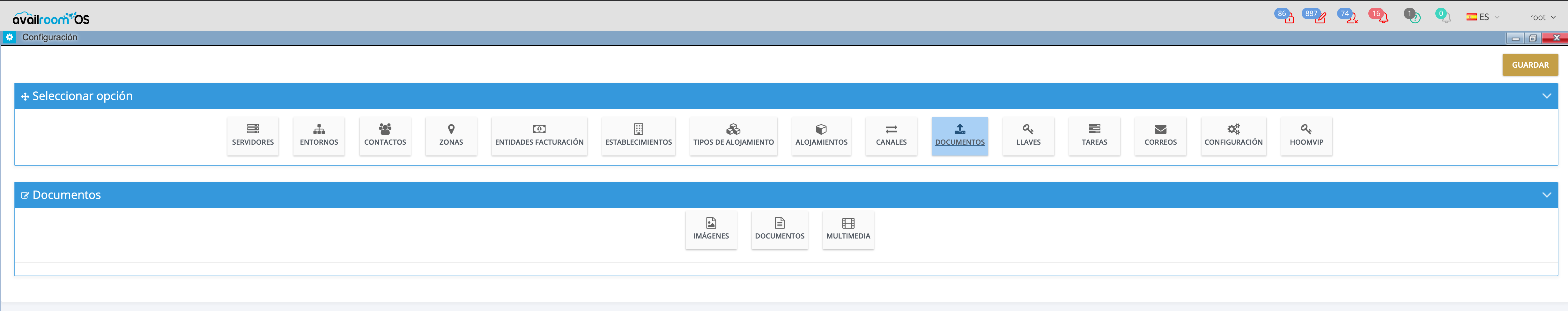
Task: Select the Servidores option
Action: (253, 135)
